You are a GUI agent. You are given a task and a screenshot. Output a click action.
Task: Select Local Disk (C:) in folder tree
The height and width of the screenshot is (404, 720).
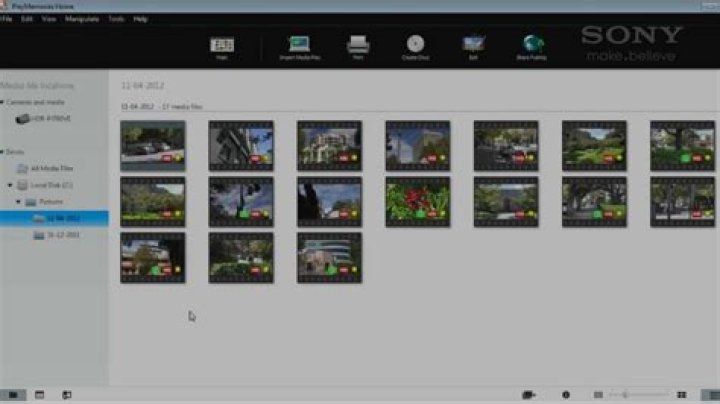pyautogui.click(x=45, y=185)
